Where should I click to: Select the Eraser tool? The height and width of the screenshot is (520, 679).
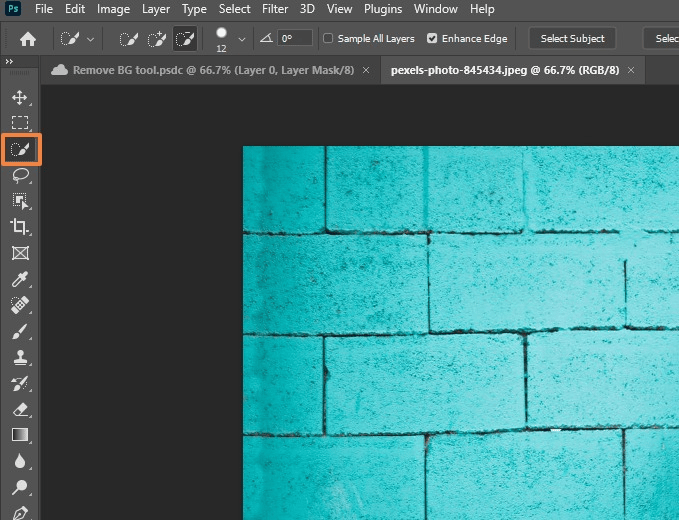click(20, 409)
